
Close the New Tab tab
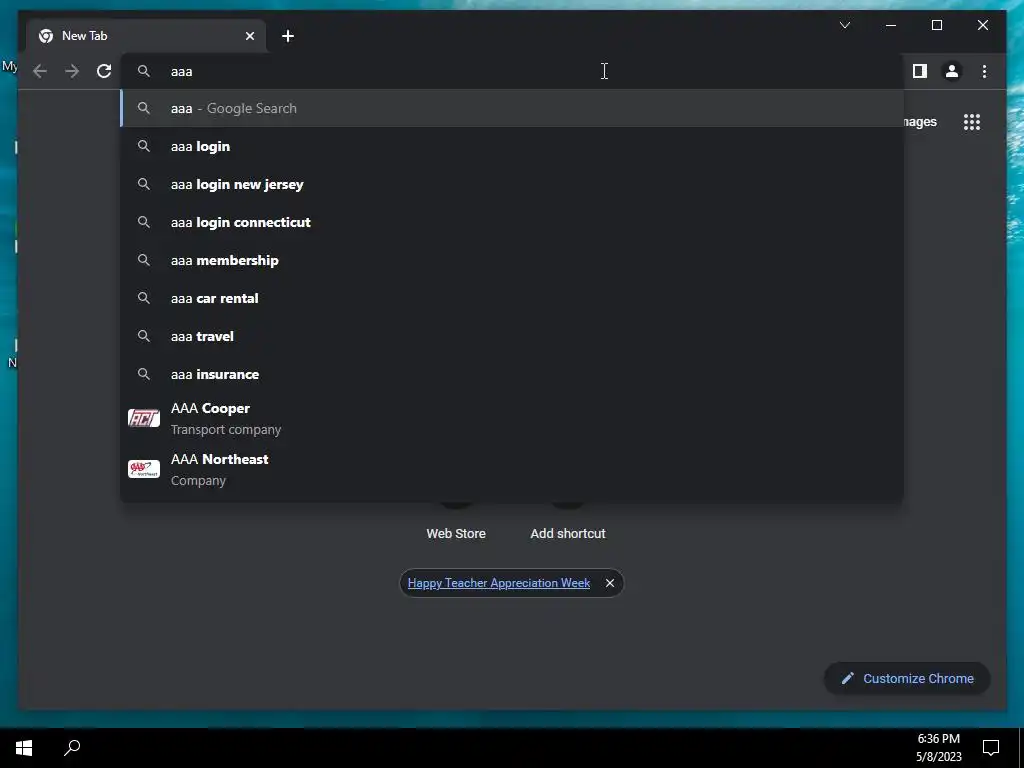pyautogui.click(x=249, y=36)
